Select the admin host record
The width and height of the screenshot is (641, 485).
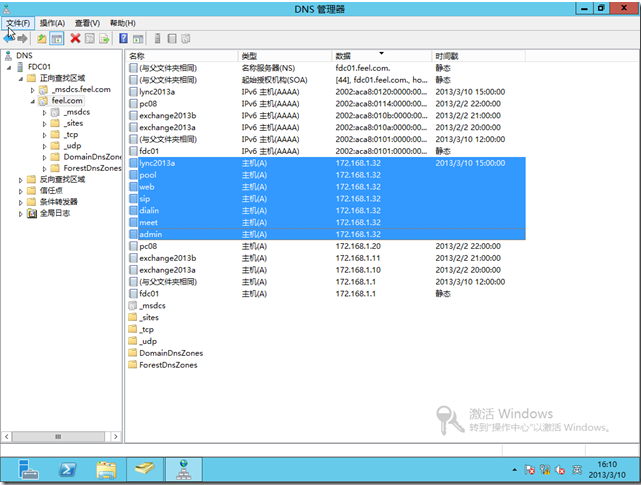[327, 234]
